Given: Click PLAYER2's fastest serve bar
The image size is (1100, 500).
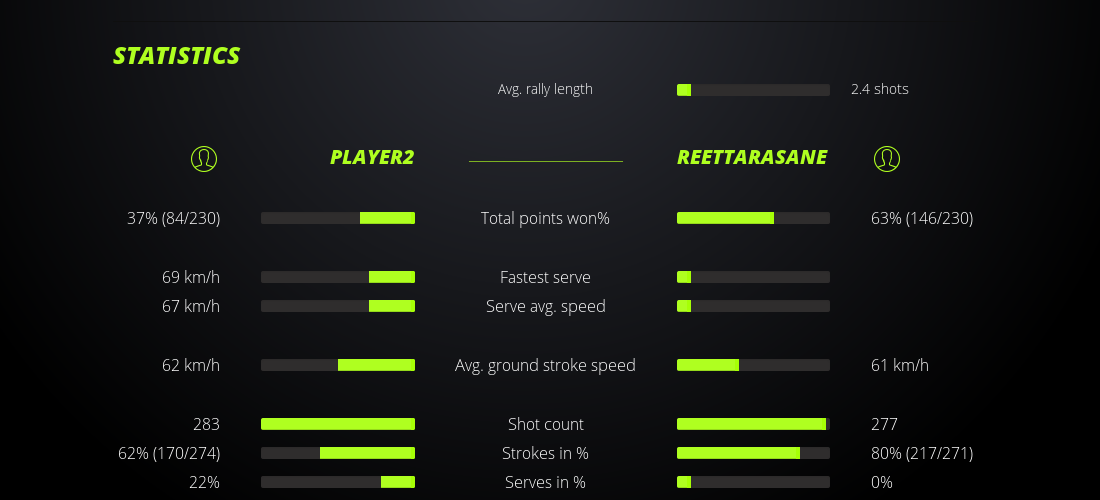Looking at the screenshot, I should [x=338, y=277].
